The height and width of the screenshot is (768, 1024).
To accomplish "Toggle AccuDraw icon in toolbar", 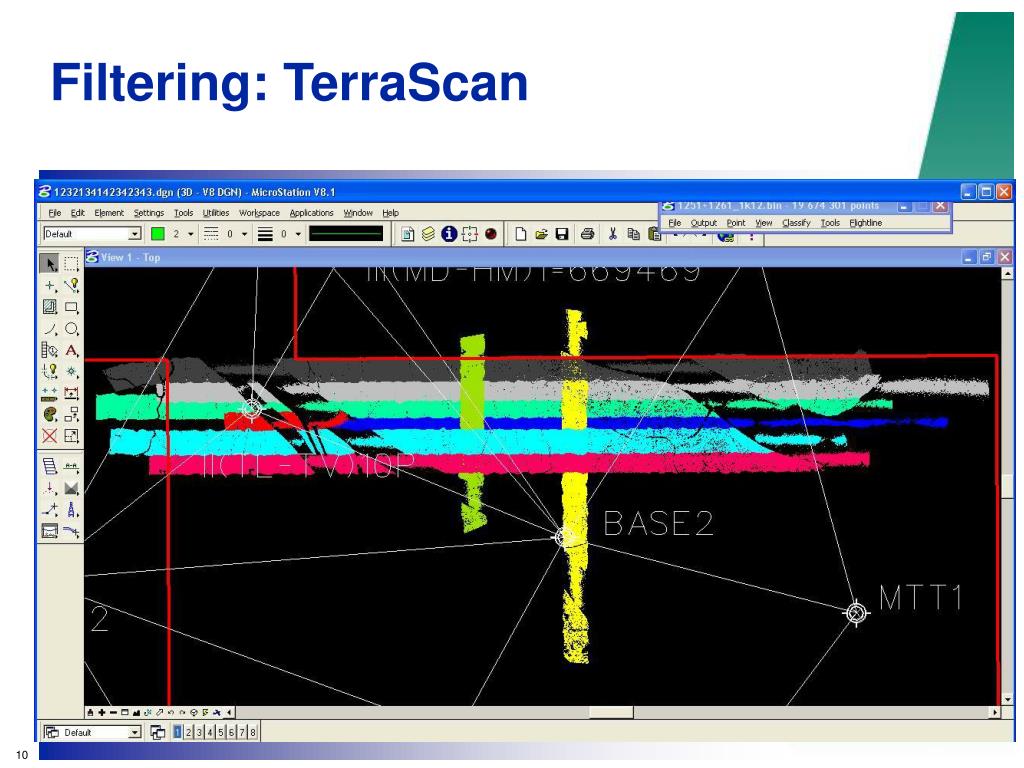I will coord(470,234).
